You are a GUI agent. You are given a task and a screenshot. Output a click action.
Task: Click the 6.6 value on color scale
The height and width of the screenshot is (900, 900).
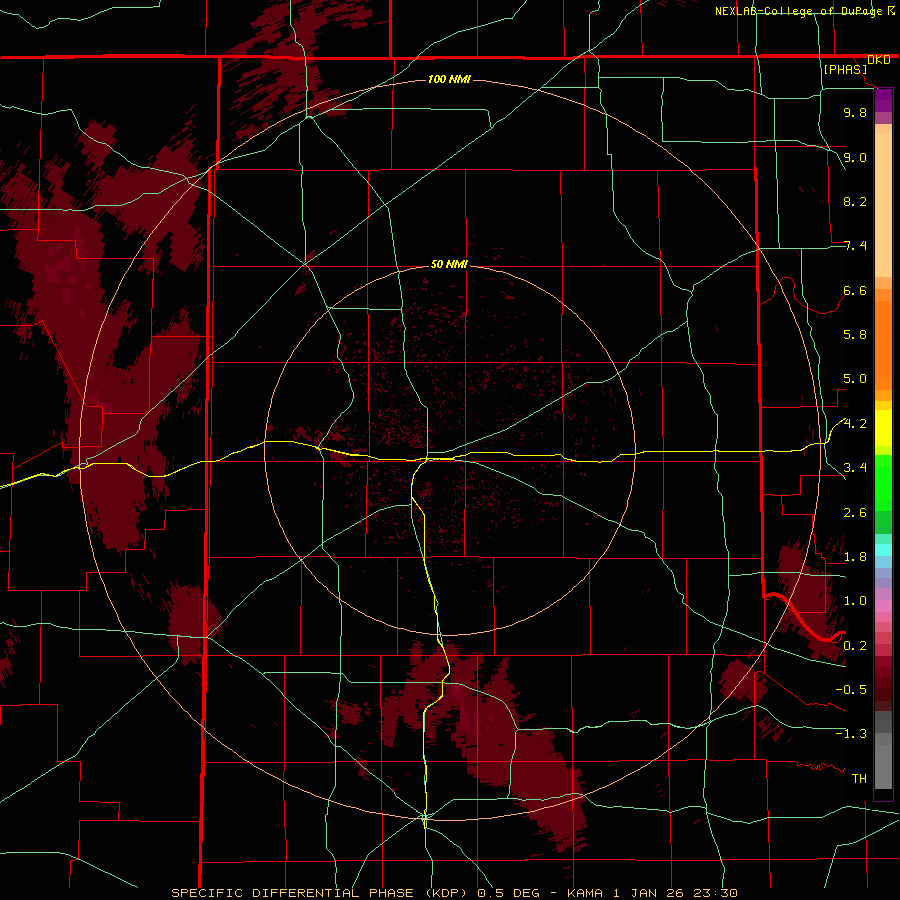pyautogui.click(x=855, y=290)
